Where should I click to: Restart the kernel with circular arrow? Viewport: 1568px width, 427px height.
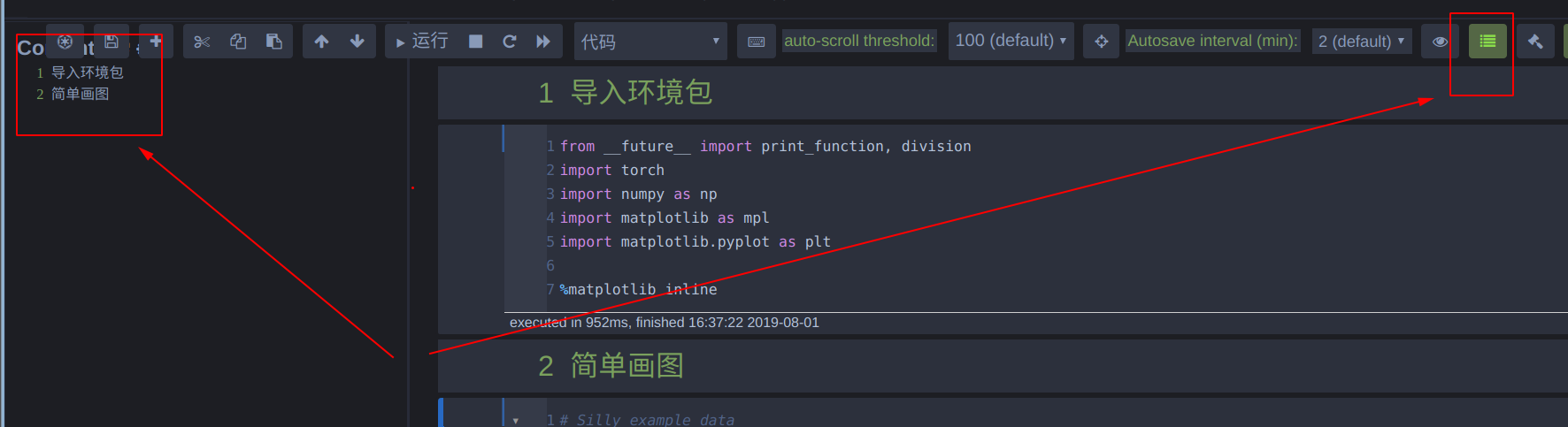[509, 42]
